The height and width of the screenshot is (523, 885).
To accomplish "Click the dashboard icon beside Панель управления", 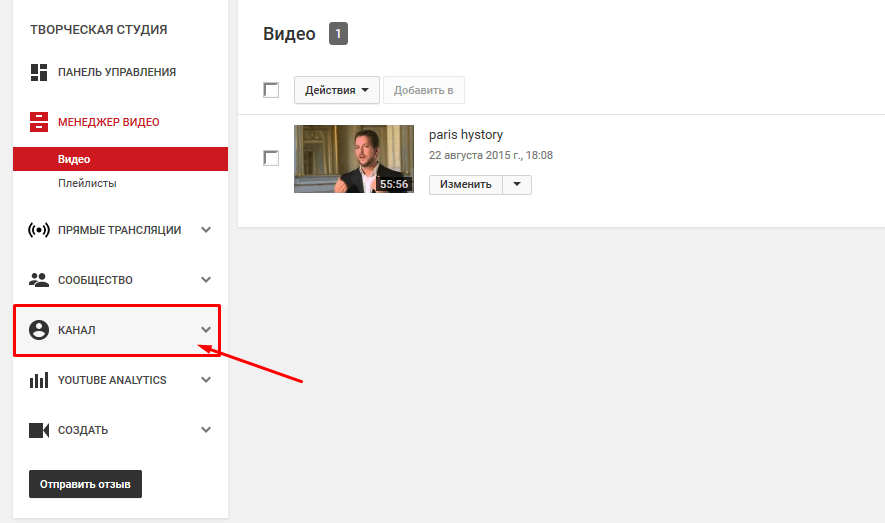I will [x=39, y=72].
